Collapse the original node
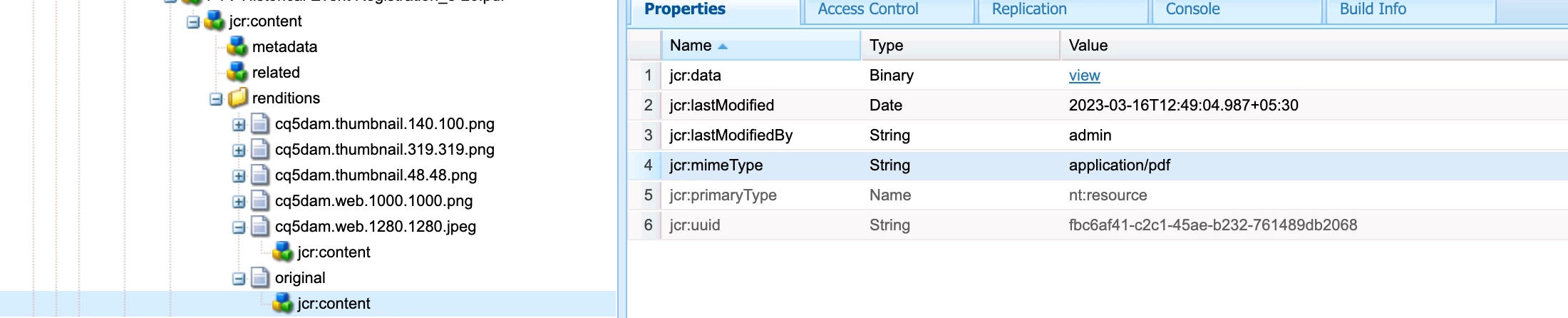Image resolution: width=1568 pixels, height=318 pixels. tap(239, 279)
